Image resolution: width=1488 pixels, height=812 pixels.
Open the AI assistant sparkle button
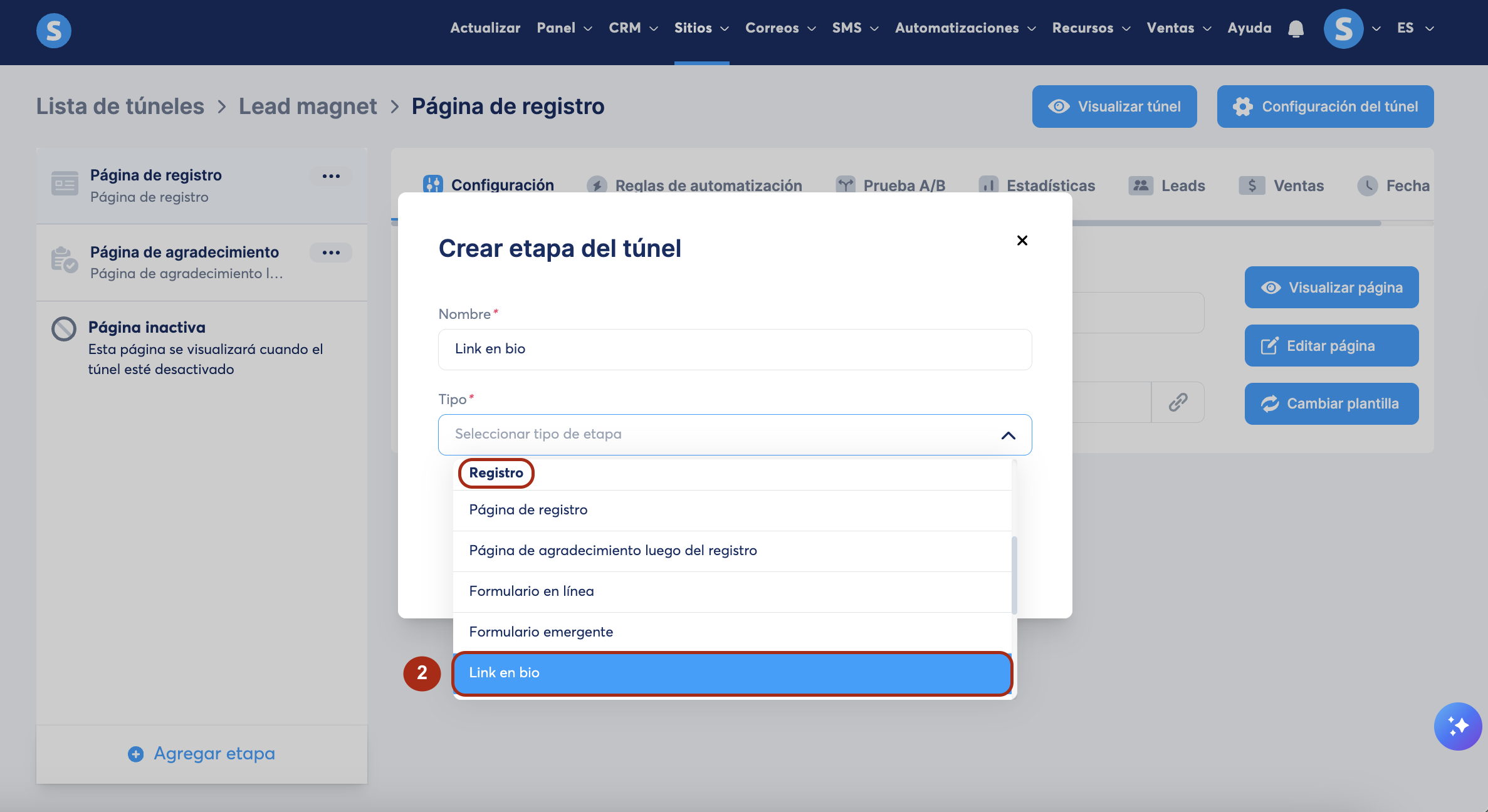point(1457,726)
